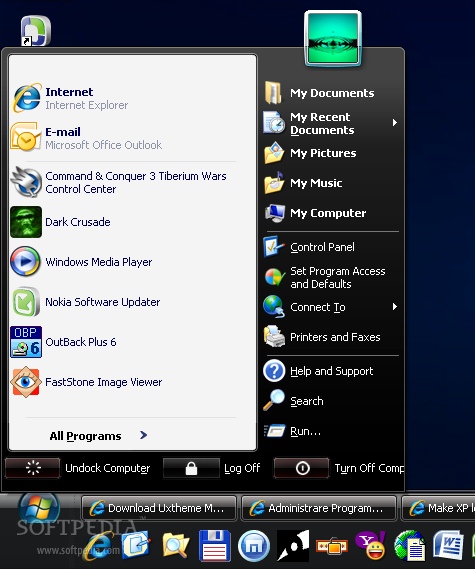Launch Dark Crusade game icon
The width and height of the screenshot is (475, 569).
[x=26, y=222]
